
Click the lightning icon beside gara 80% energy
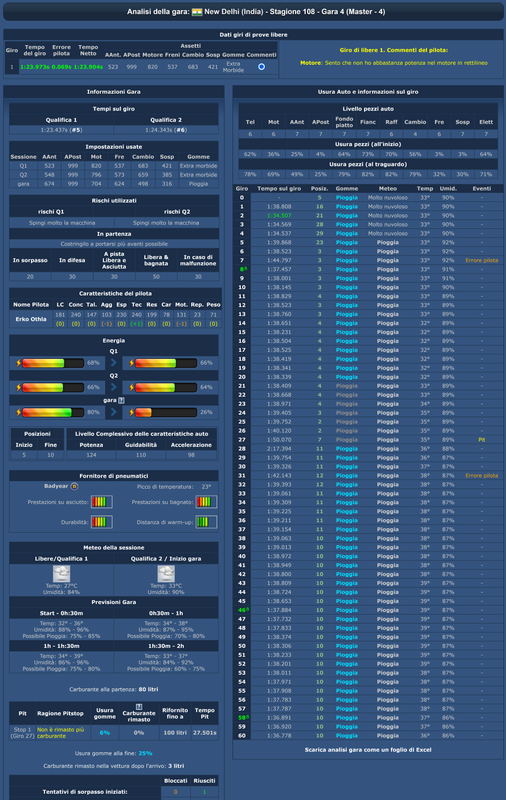point(18,412)
